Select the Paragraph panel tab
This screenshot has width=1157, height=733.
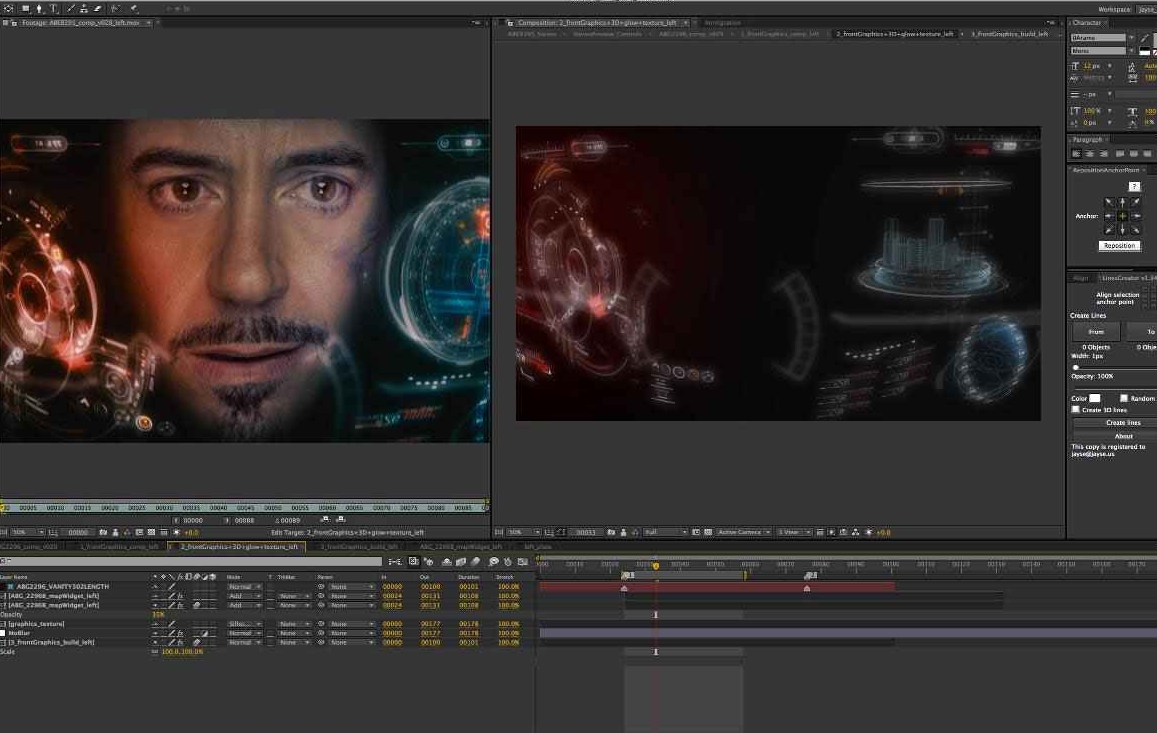(x=1087, y=140)
